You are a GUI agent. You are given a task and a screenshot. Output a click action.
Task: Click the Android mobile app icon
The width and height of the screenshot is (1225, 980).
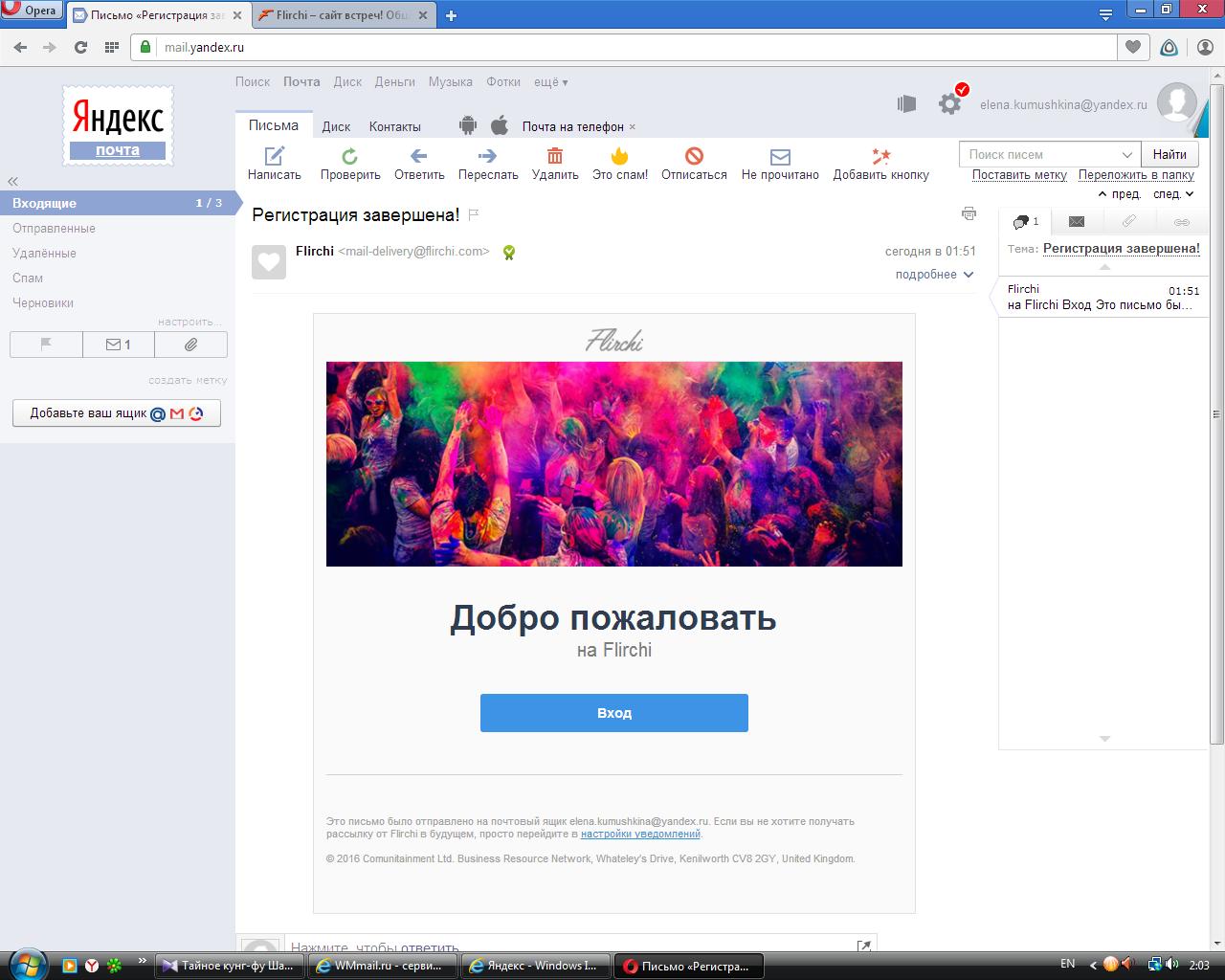(468, 125)
